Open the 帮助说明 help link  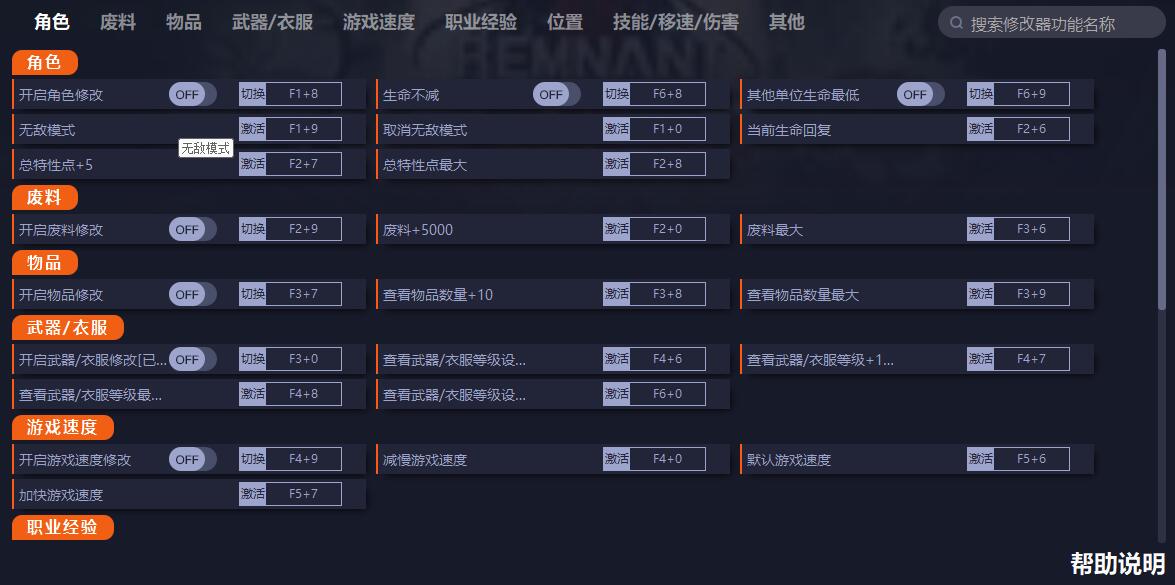pyautogui.click(x=1117, y=564)
